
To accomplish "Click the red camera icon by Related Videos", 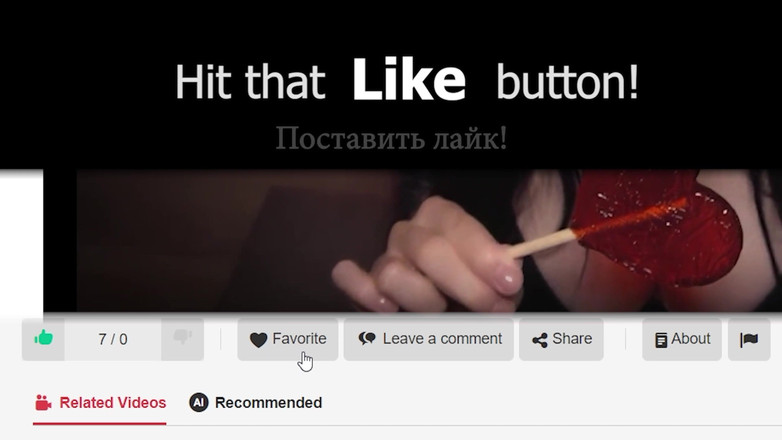I will 43,403.
